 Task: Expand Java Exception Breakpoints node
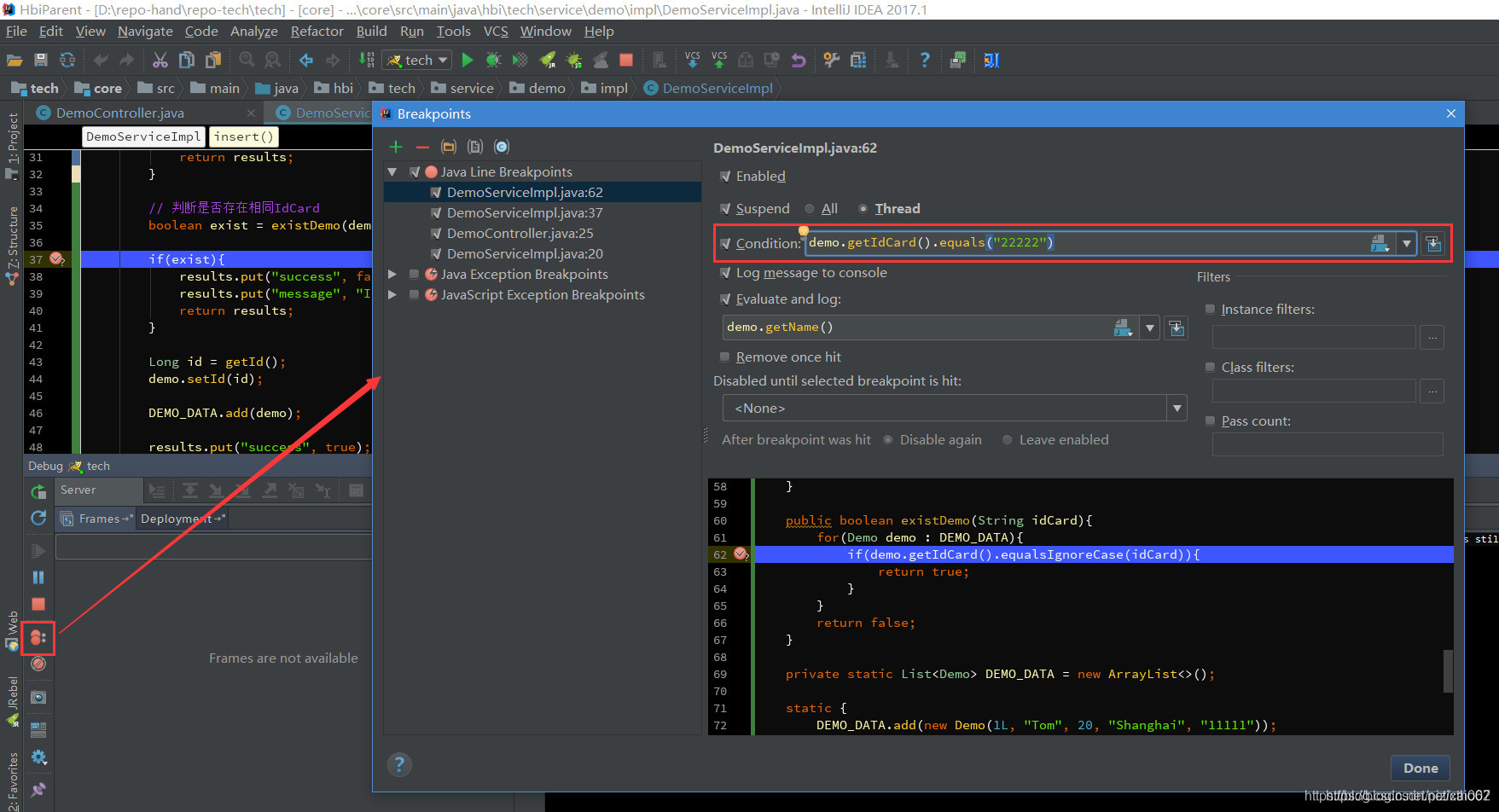click(392, 275)
